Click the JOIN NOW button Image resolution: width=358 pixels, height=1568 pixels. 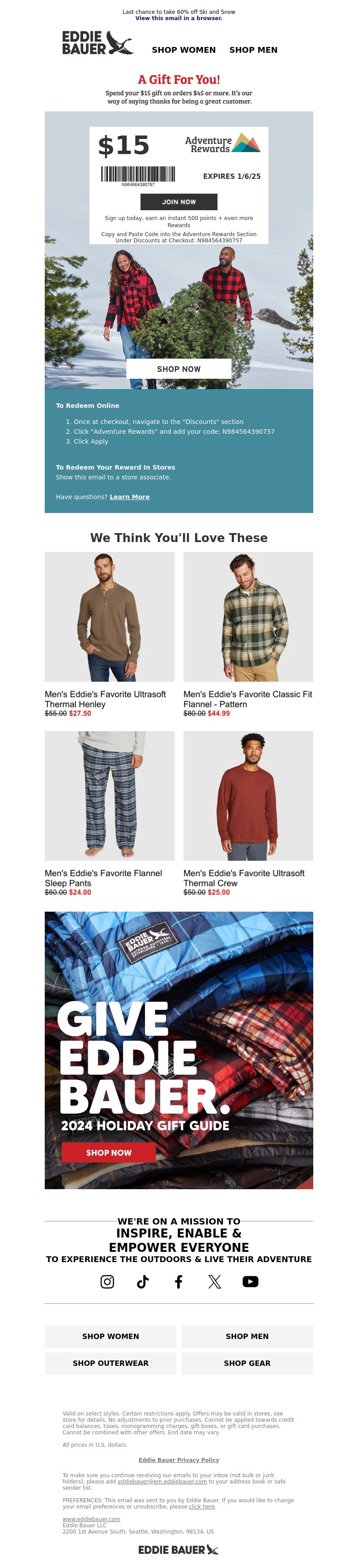click(179, 201)
